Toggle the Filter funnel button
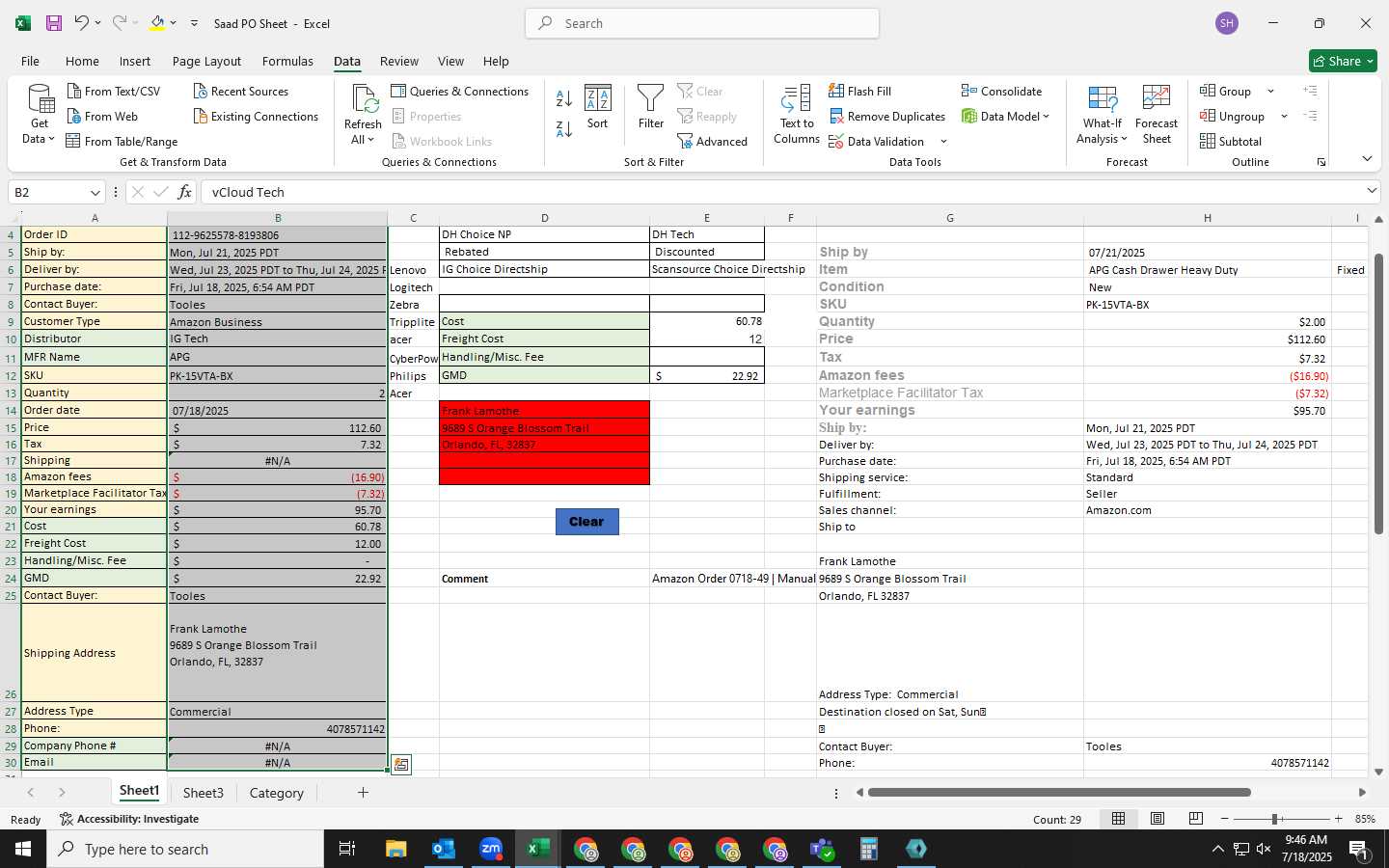1389x868 pixels. pos(651,107)
